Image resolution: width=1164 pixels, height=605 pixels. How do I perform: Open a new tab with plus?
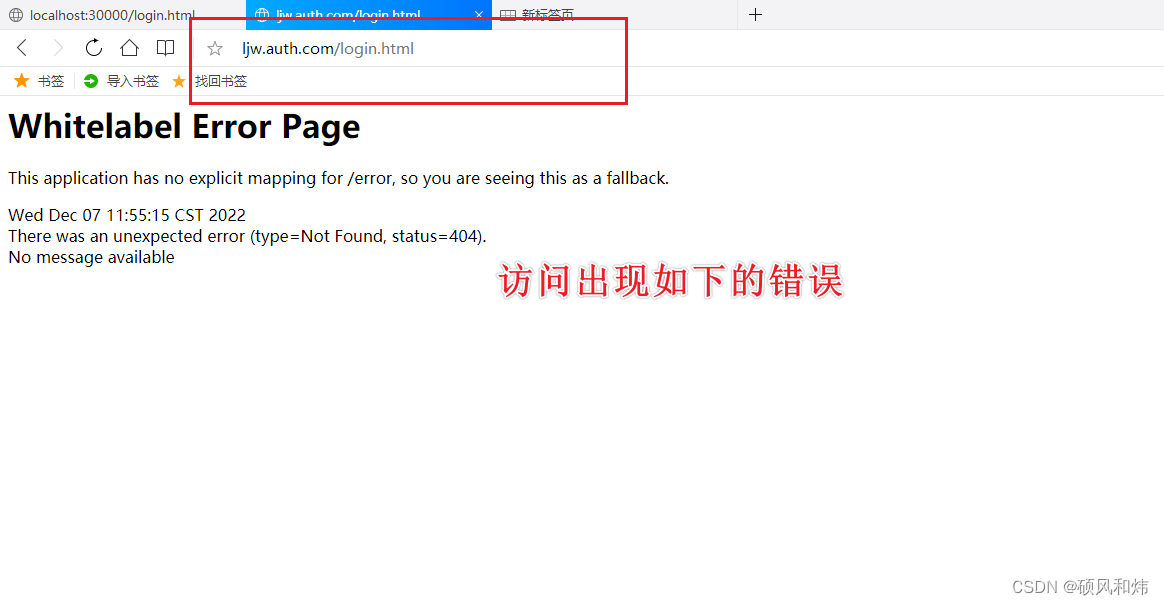pos(755,15)
